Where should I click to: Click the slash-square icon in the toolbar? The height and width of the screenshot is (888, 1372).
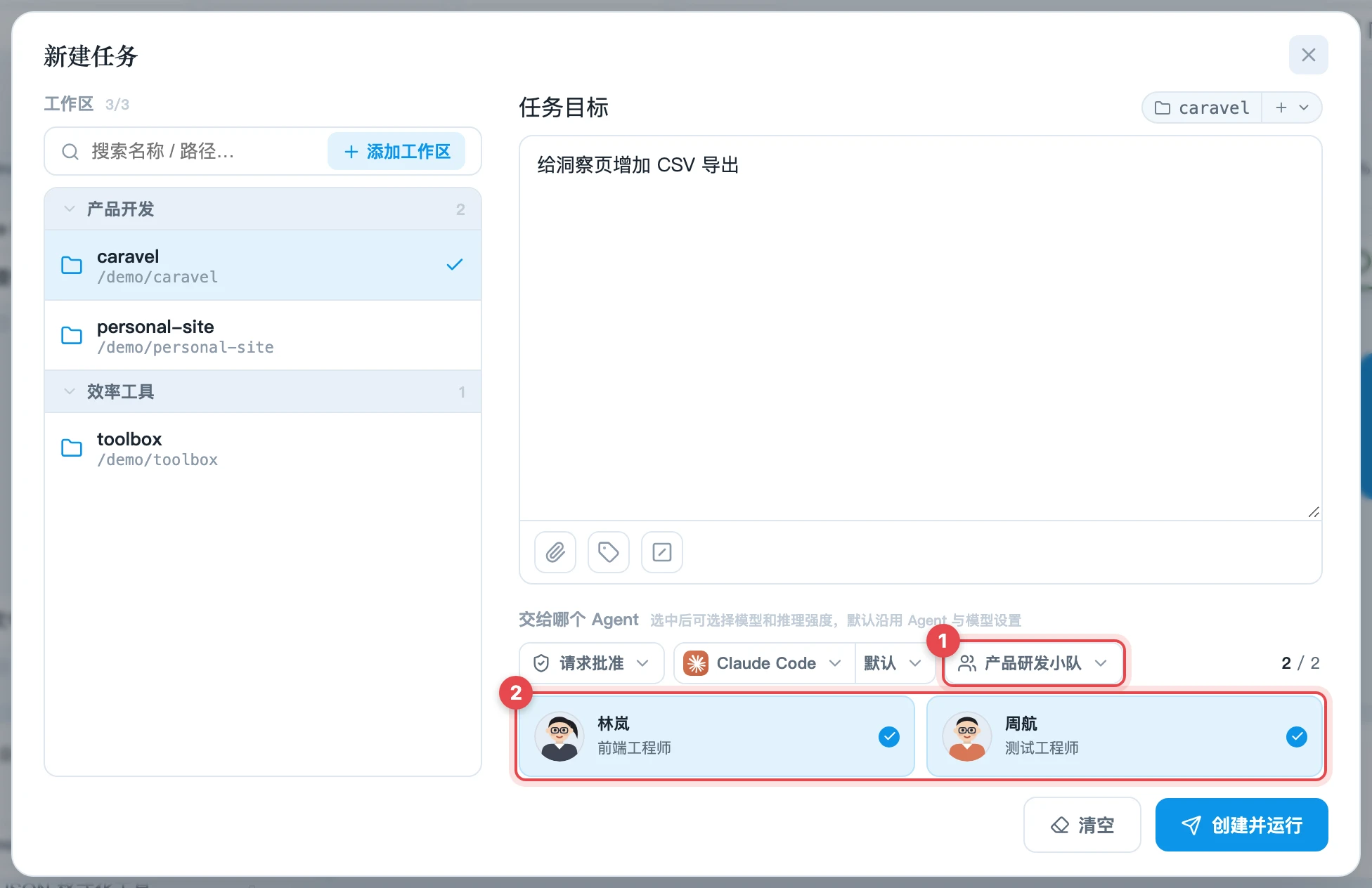[x=662, y=552]
